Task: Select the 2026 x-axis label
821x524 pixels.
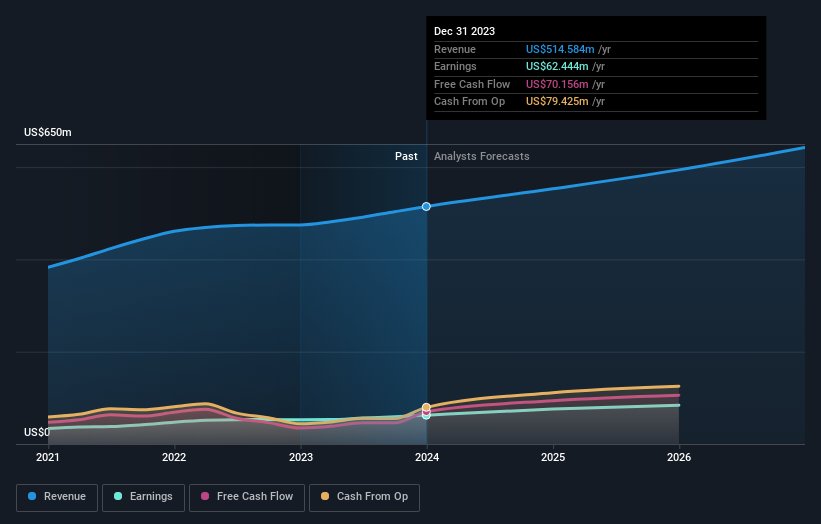Action: tap(679, 457)
